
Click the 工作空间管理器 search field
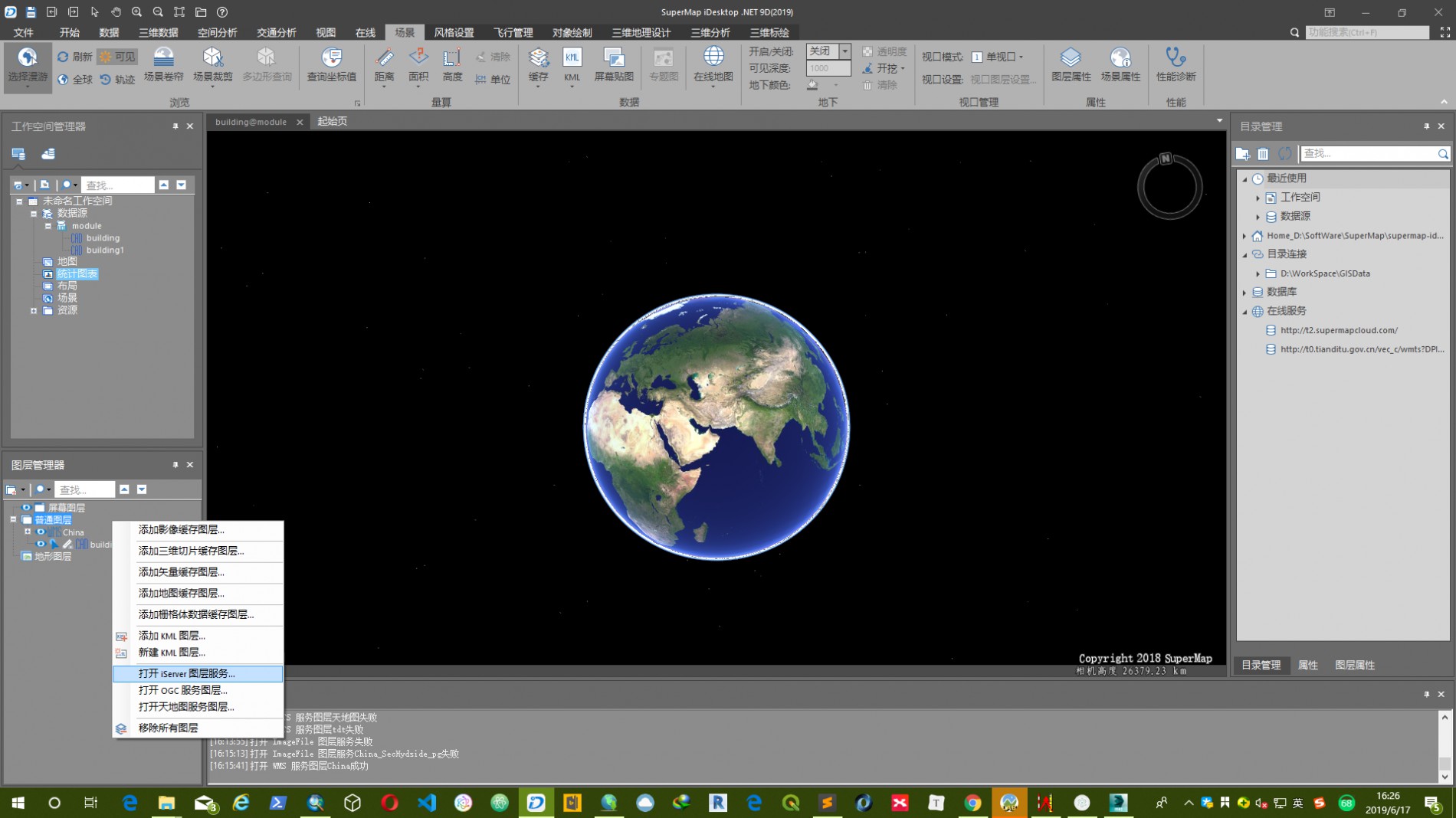[118, 185]
